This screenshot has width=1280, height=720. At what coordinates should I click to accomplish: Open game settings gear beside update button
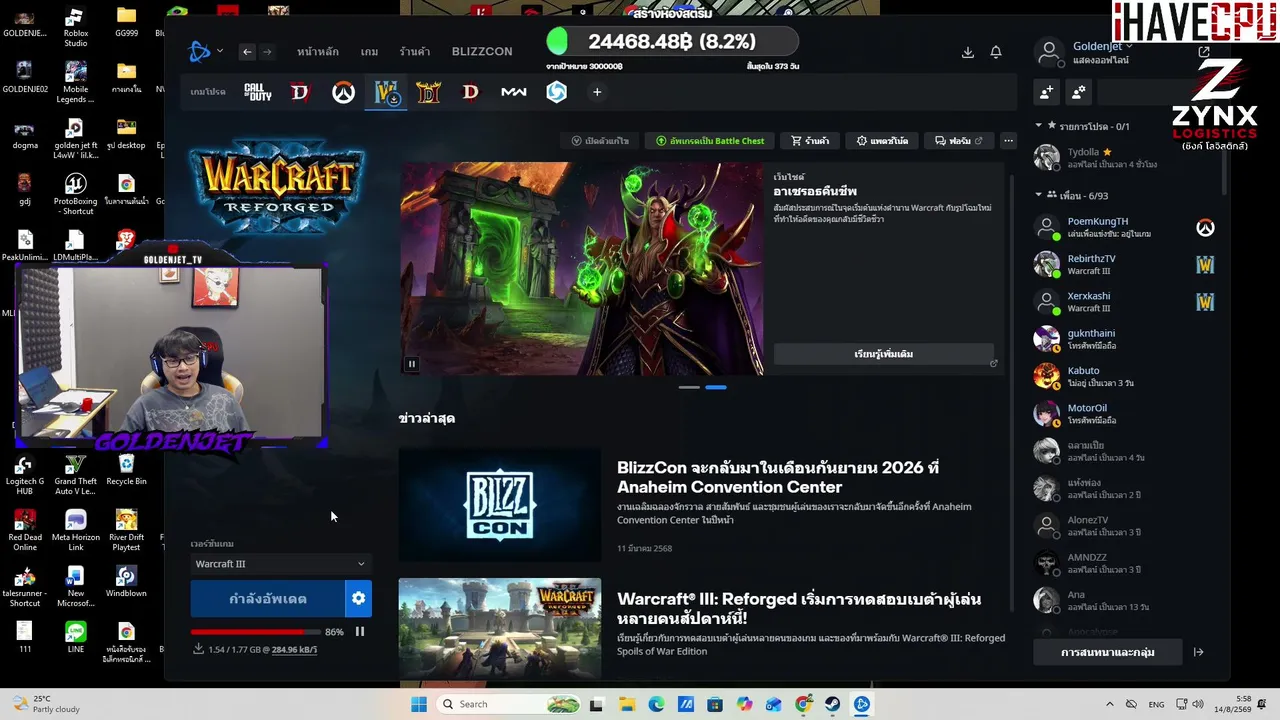(x=358, y=599)
